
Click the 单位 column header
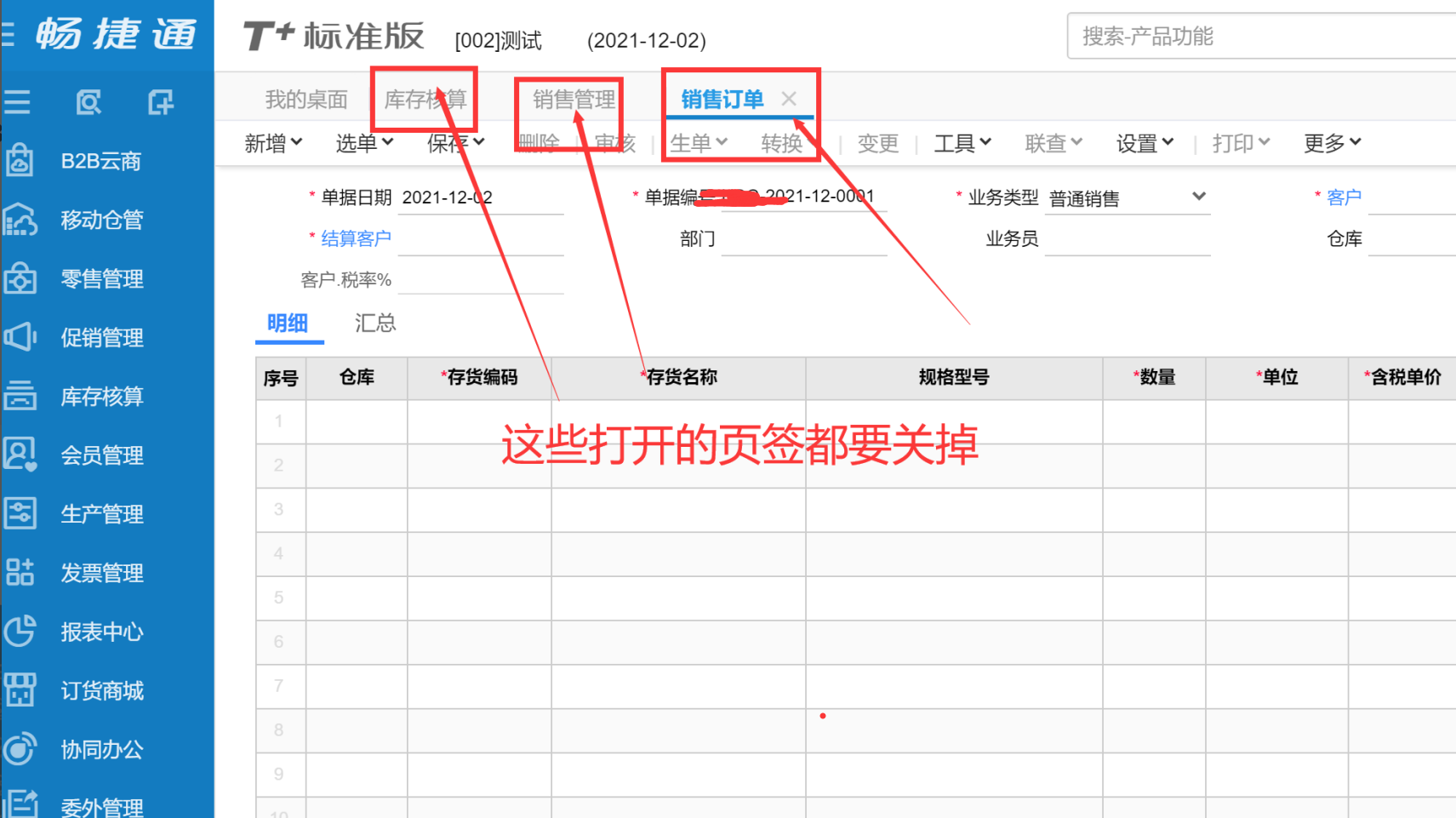1277,378
